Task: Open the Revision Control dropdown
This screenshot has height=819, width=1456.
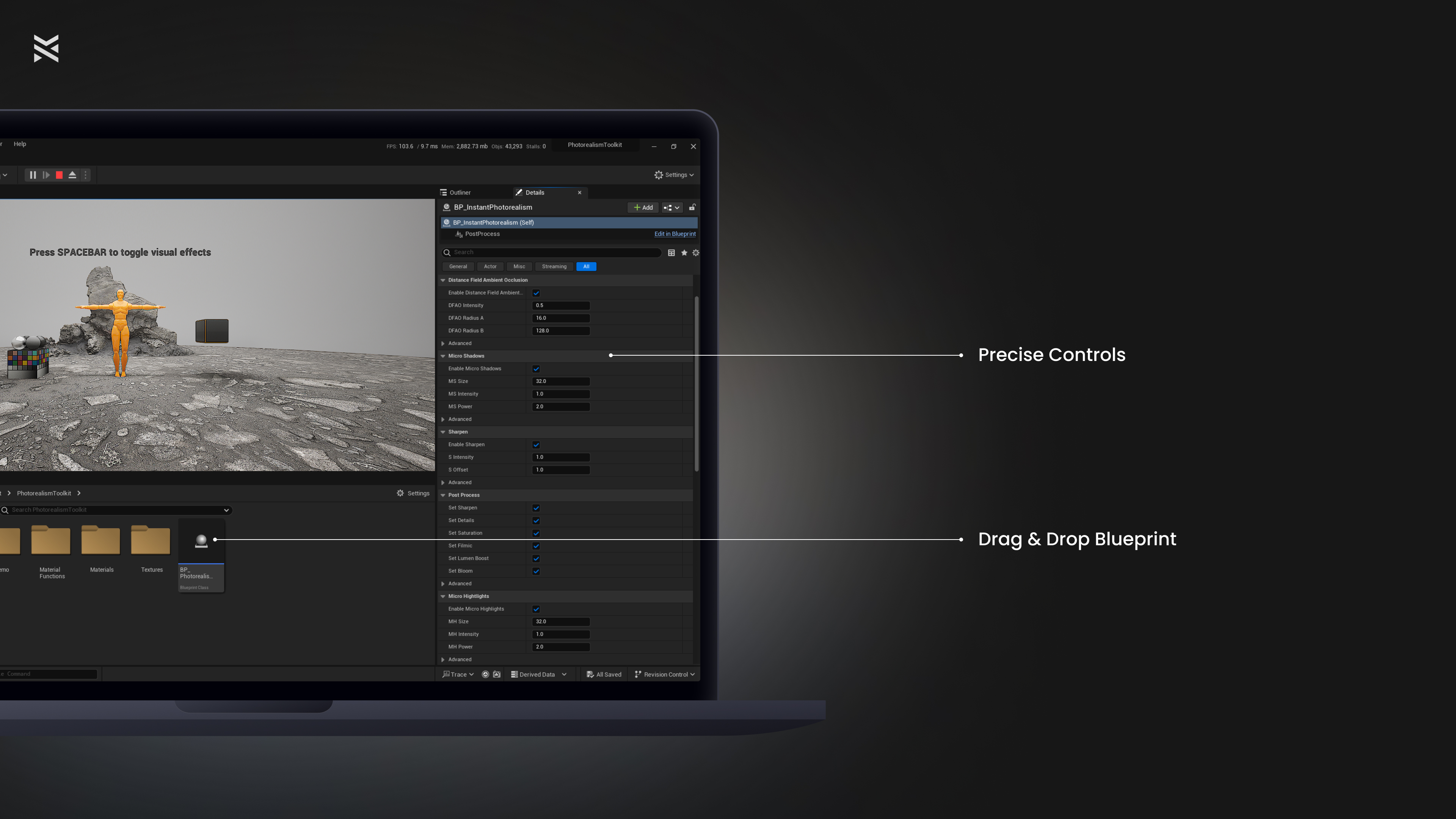Action: point(665,674)
